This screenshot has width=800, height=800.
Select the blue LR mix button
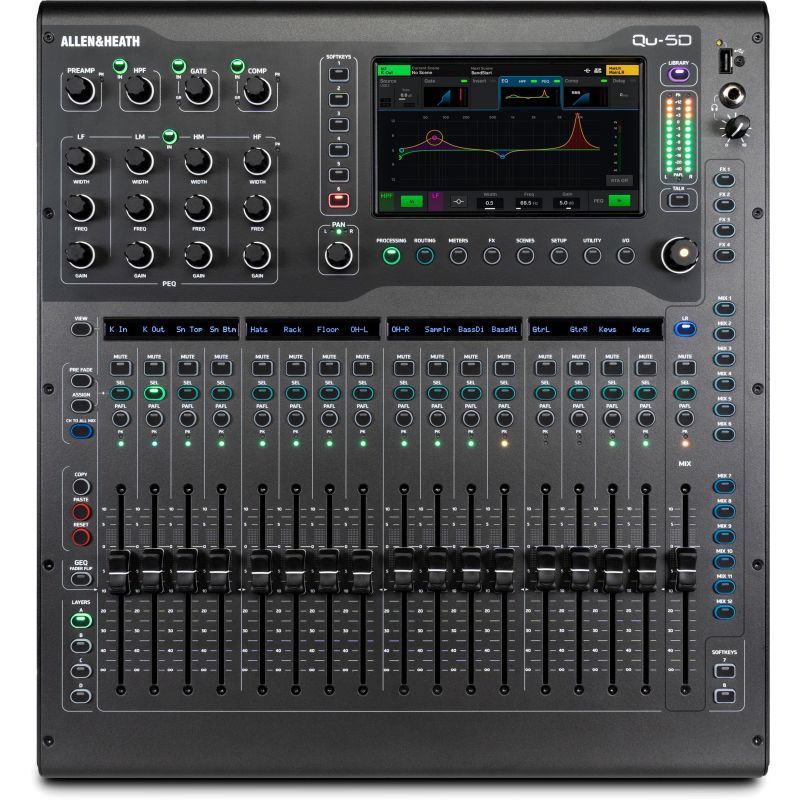685,329
